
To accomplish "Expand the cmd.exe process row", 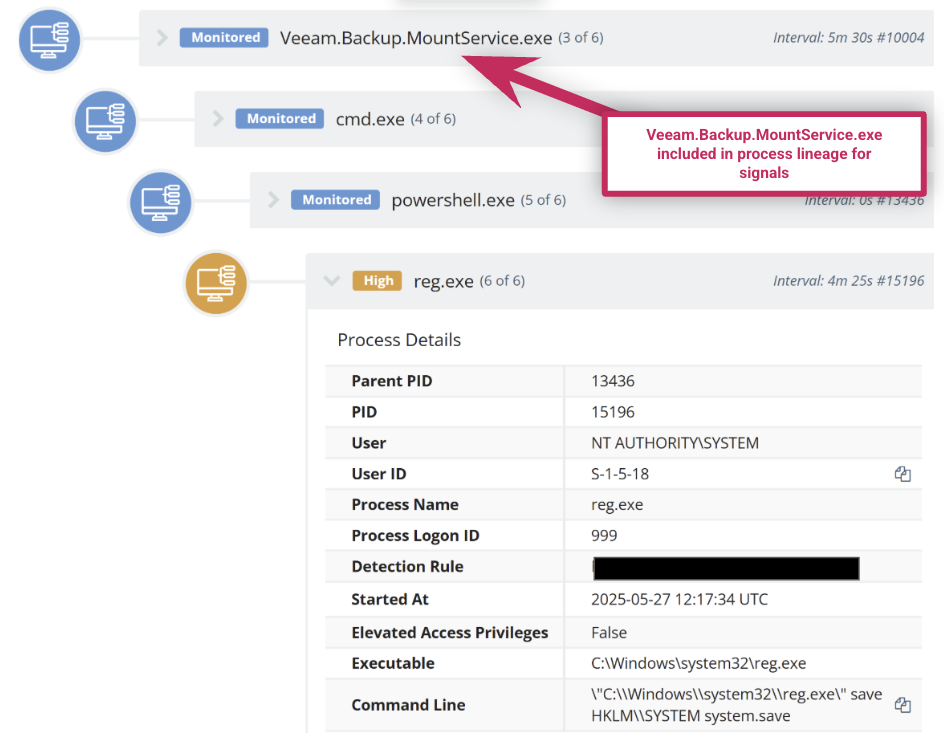I will [218, 119].
